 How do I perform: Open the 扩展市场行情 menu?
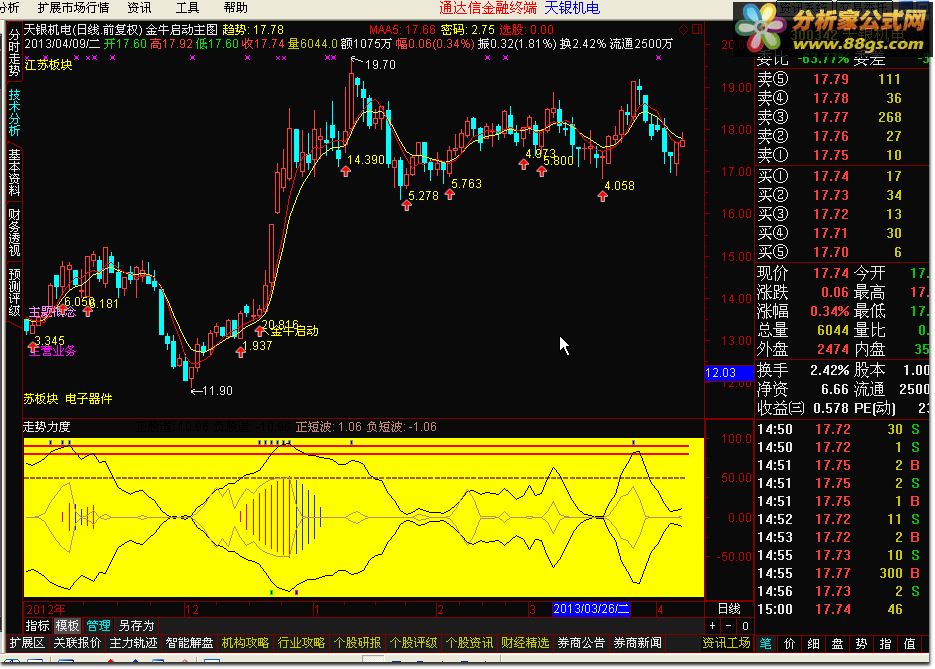73,8
